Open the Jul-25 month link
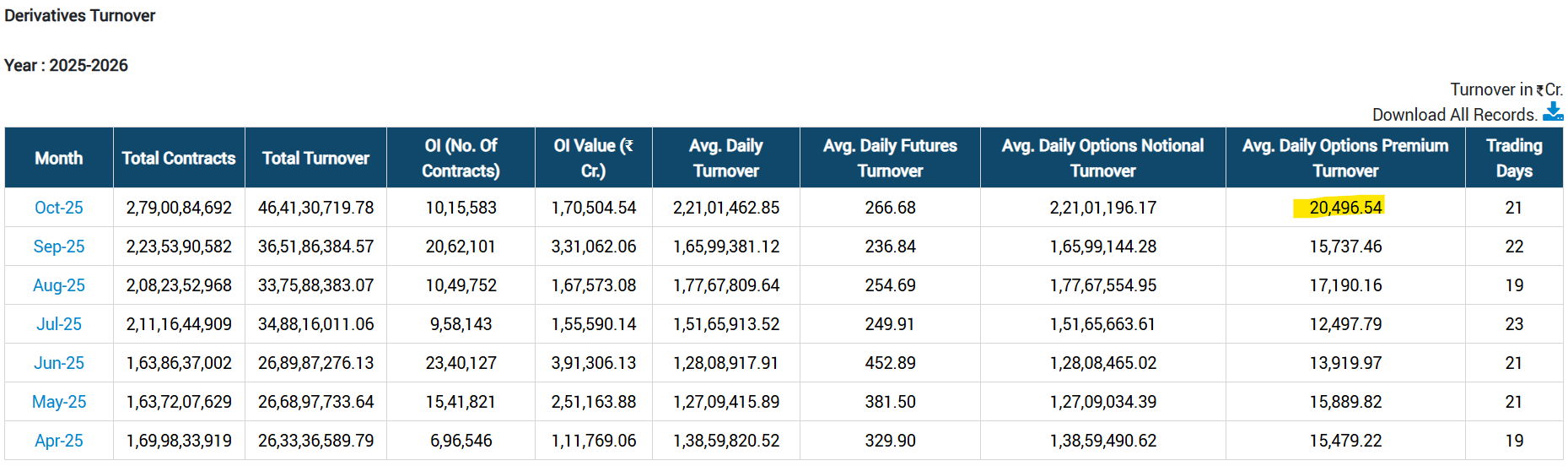The height and width of the screenshot is (466, 1568). click(x=58, y=324)
